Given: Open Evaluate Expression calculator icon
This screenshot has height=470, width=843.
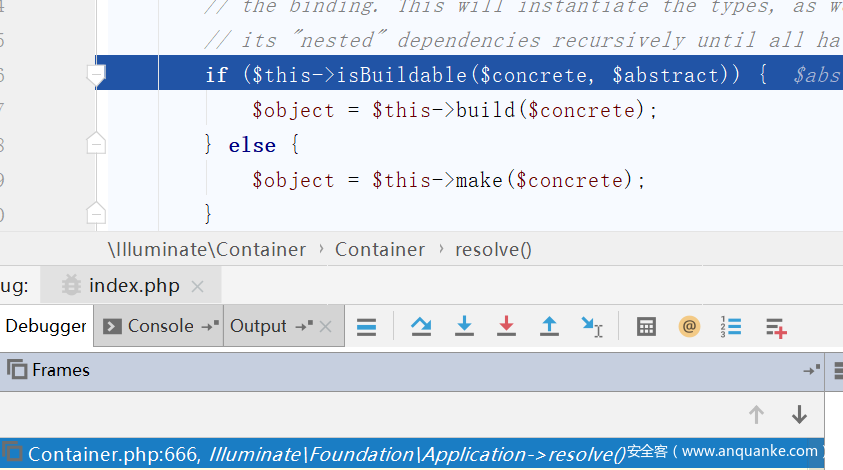Looking at the screenshot, I should [646, 326].
